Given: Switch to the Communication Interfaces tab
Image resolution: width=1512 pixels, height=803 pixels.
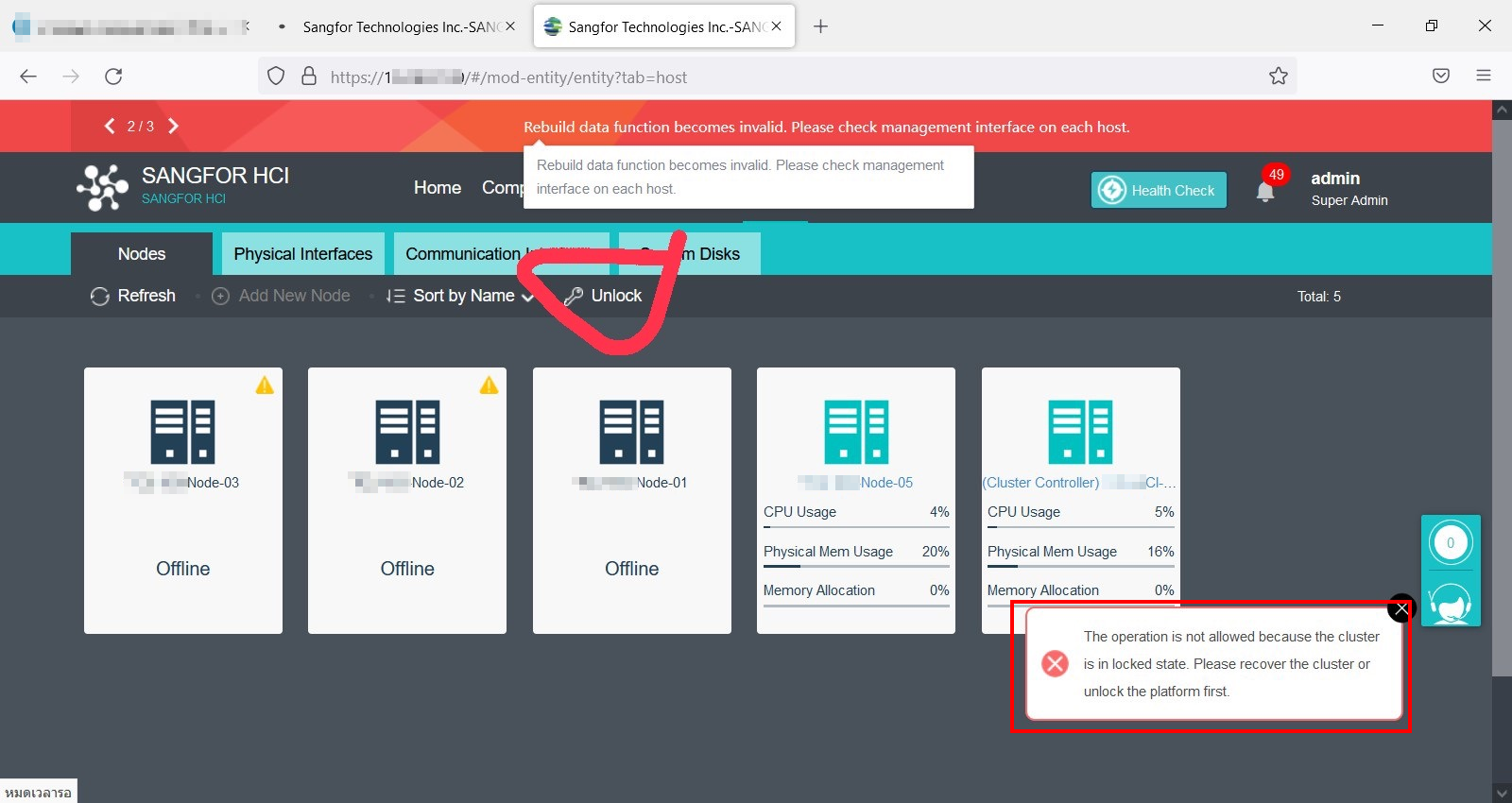Looking at the screenshot, I should tap(501, 254).
